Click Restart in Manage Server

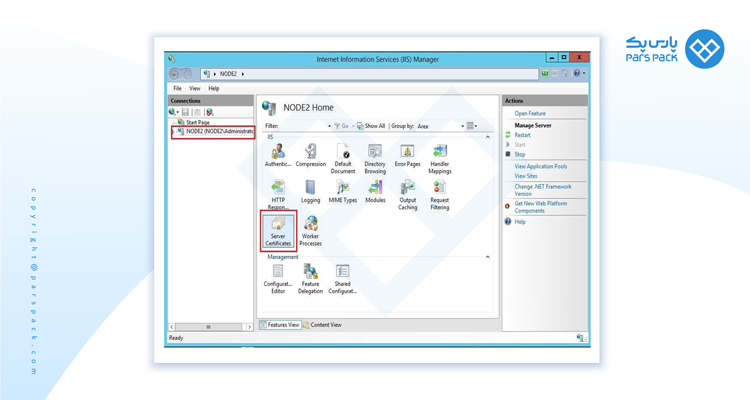point(522,135)
